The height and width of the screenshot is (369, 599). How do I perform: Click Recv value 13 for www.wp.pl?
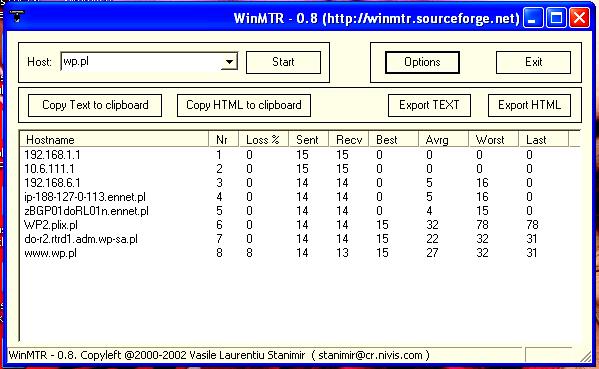342,253
